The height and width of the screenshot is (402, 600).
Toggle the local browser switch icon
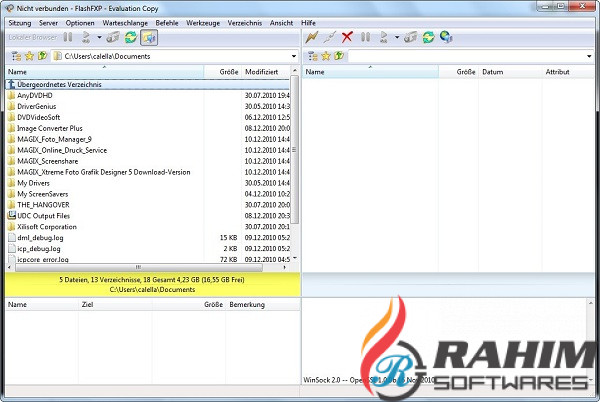click(x=149, y=37)
